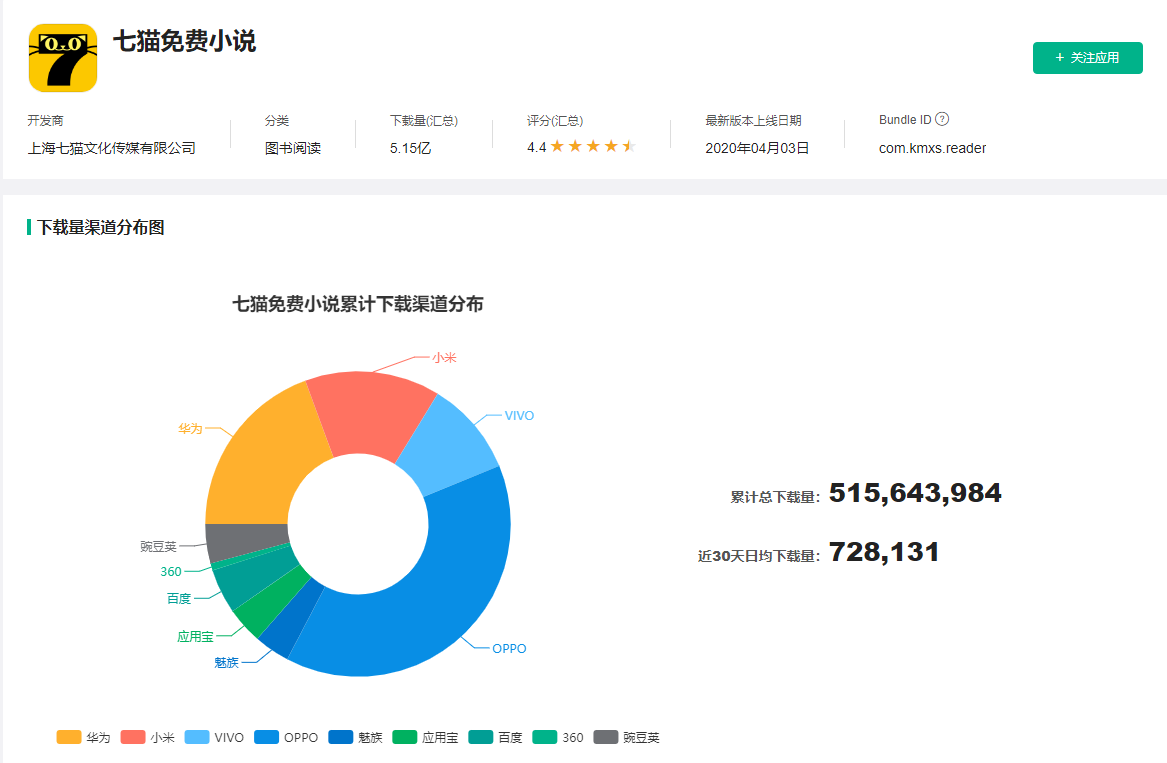
Task: Click the OPPO label beside the chart
Action: click(x=509, y=649)
